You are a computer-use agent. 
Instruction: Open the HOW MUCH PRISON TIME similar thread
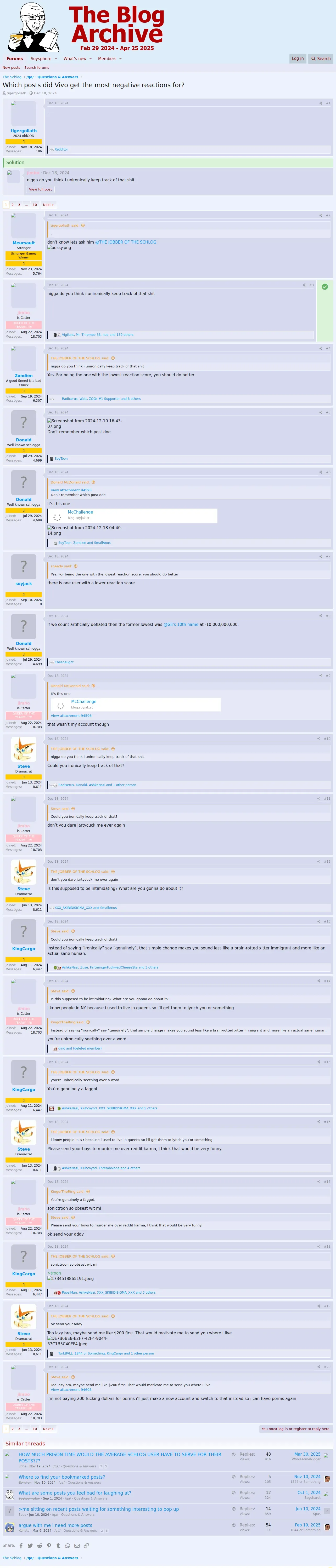(x=120, y=1457)
